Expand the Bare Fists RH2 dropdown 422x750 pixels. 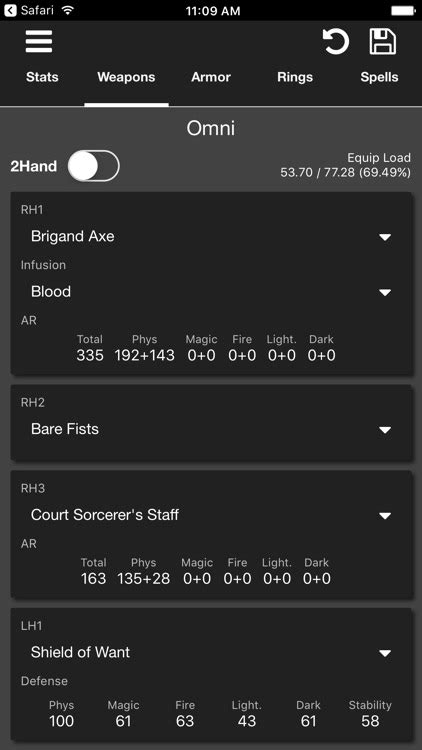[211, 429]
